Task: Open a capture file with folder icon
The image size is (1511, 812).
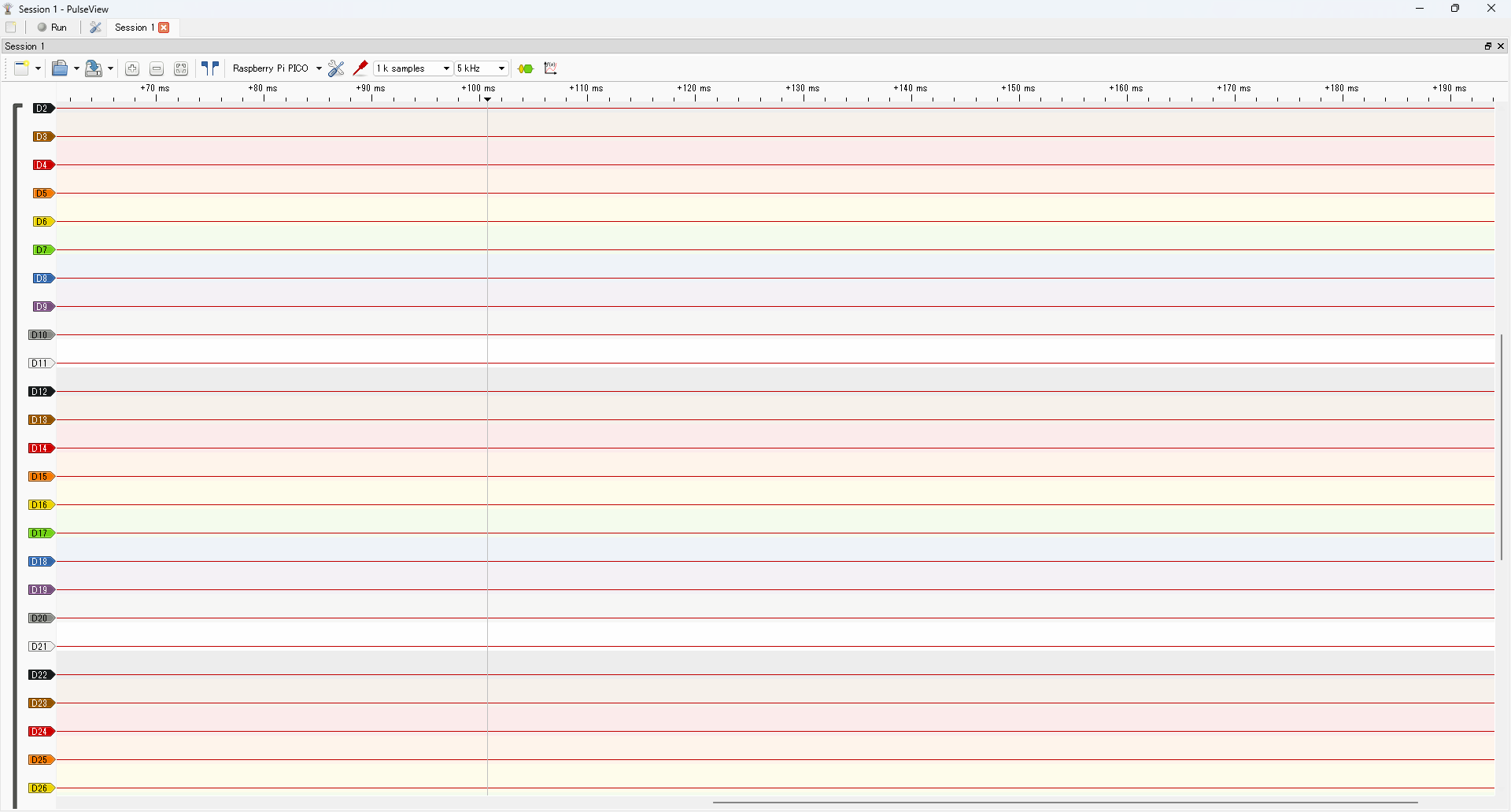Action: tap(60, 68)
